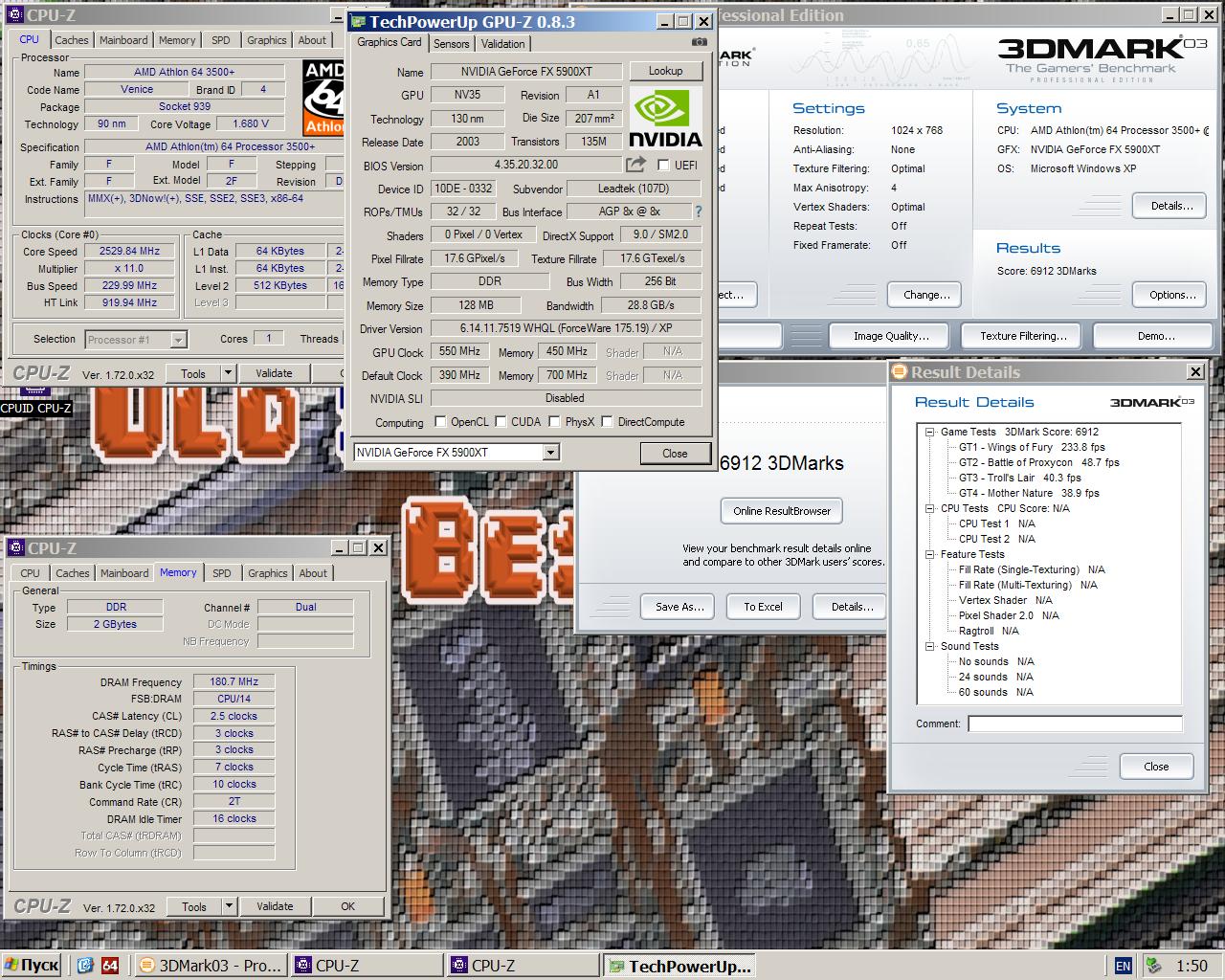The image size is (1225, 980).
Task: Click the Save As... button
Action: point(679,607)
